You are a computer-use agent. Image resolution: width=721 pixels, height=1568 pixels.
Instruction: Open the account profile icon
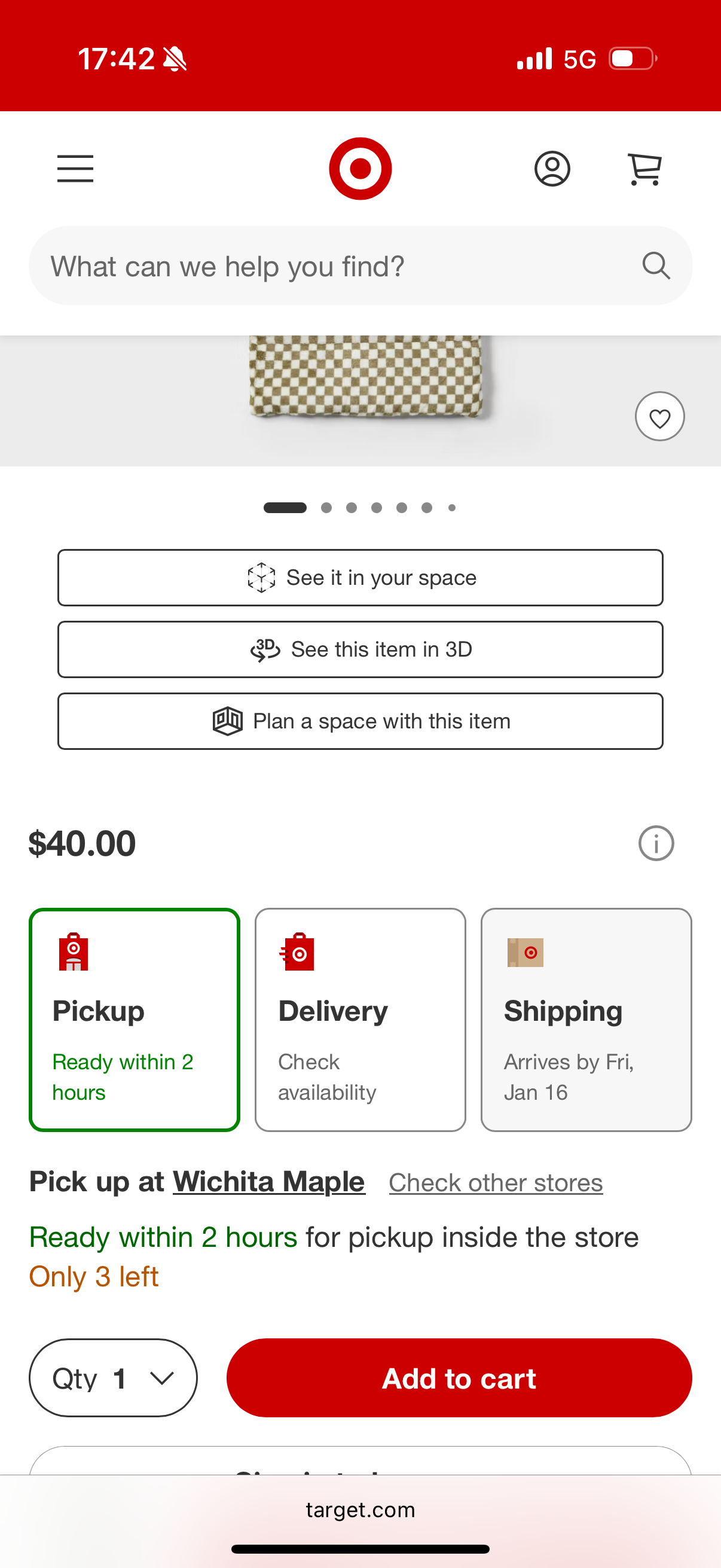tap(552, 169)
